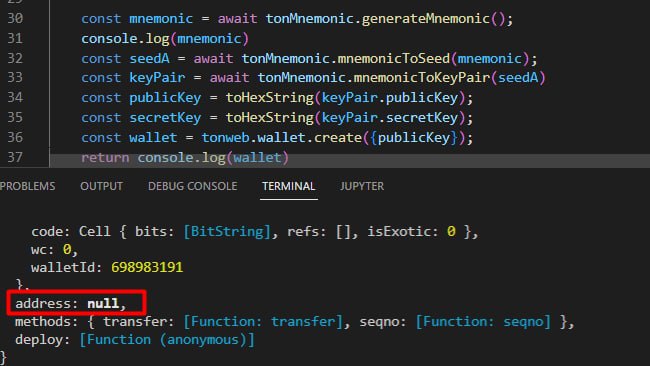Click the TERMINAL tab
The image size is (650, 366).
[289, 186]
